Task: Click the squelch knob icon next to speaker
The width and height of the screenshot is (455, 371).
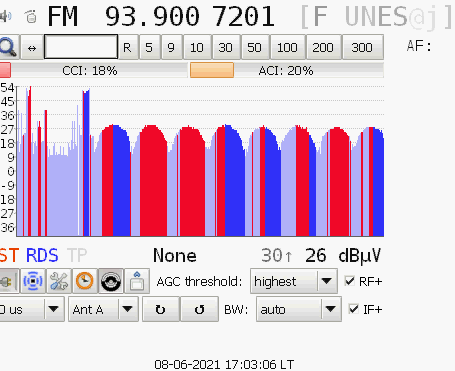Action: pos(31,16)
